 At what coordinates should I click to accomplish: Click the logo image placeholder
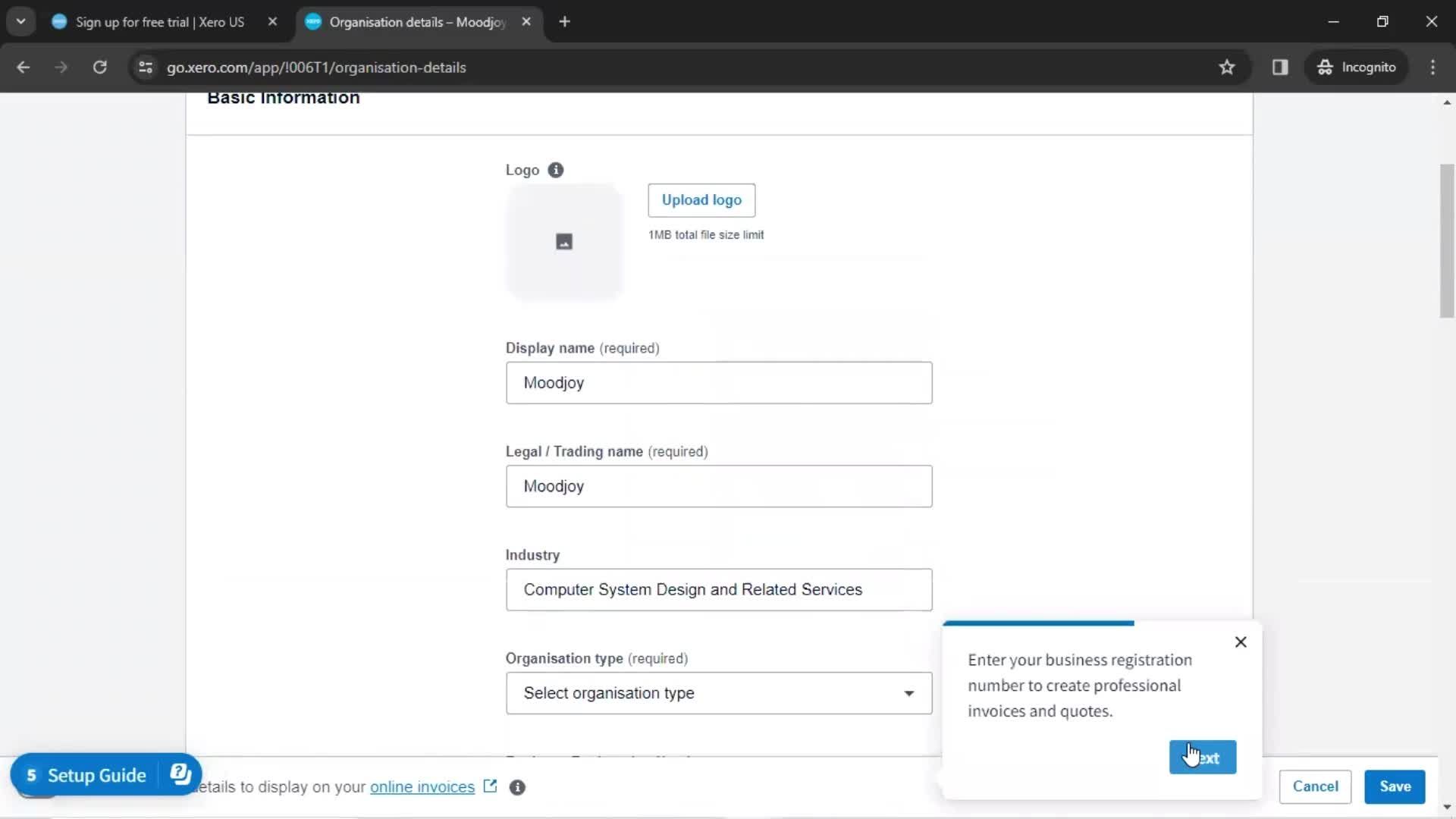[564, 242]
